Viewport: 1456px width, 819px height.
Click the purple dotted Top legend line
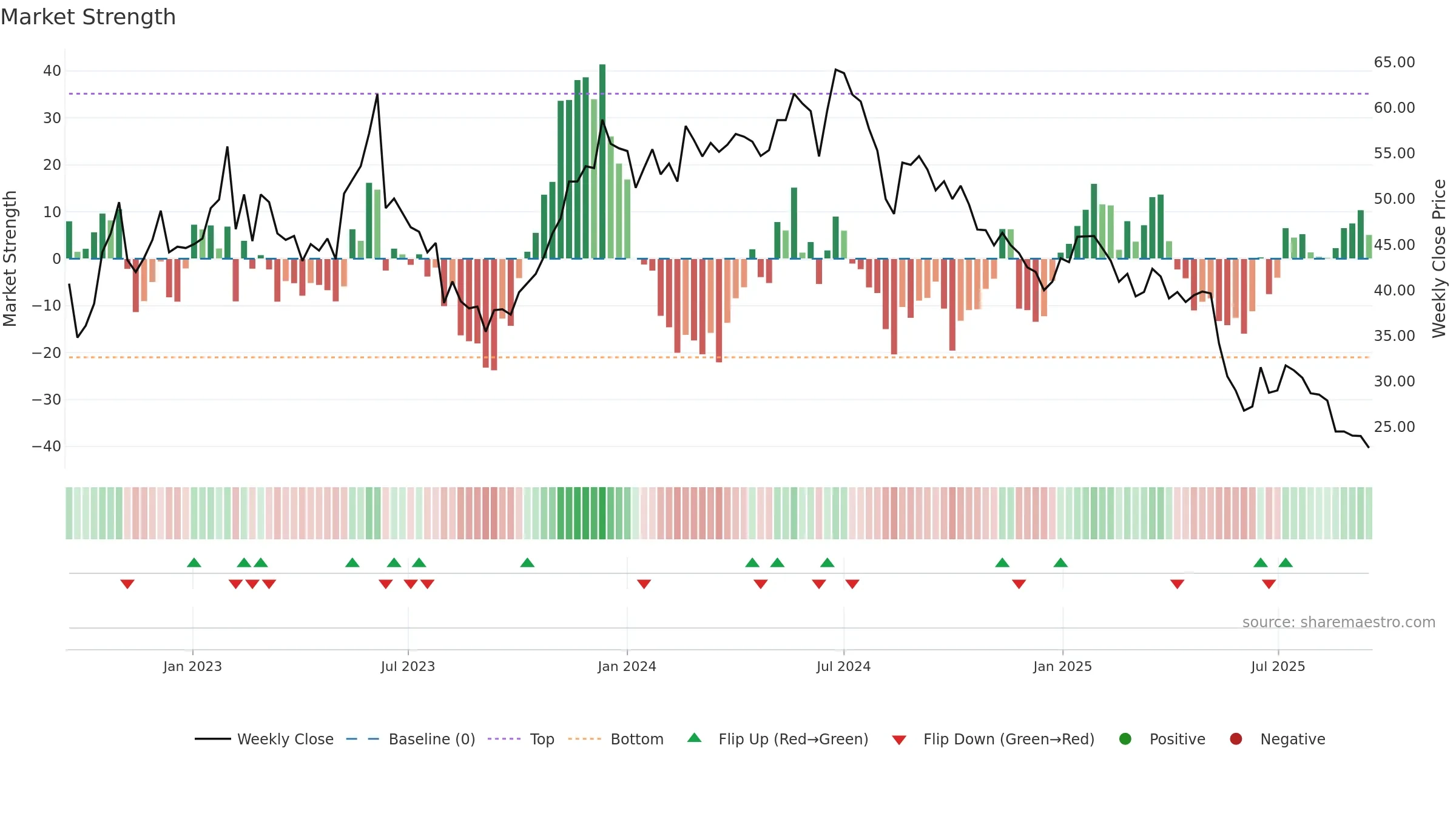(x=504, y=739)
